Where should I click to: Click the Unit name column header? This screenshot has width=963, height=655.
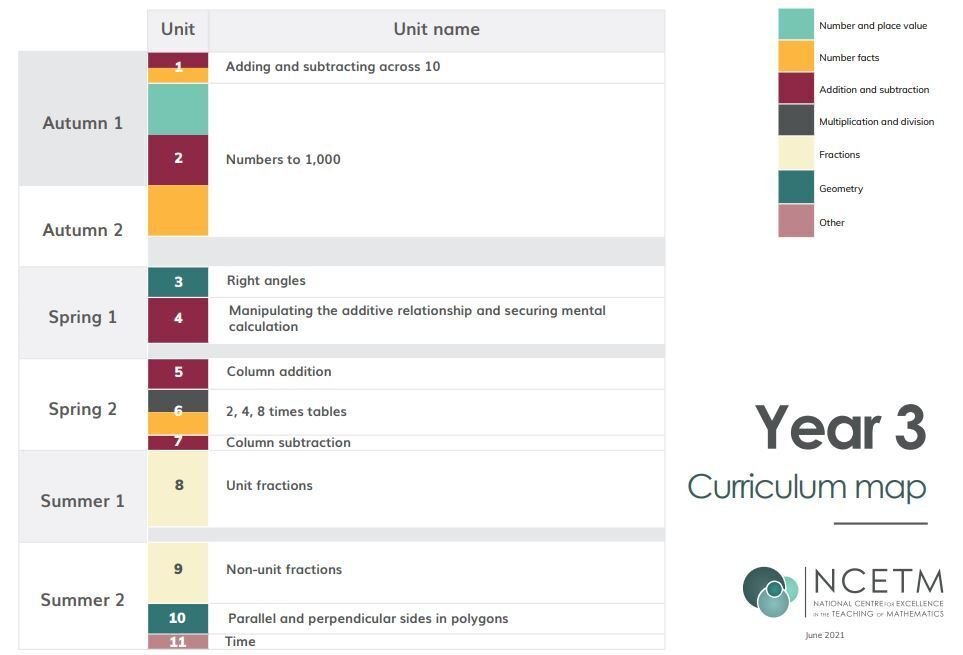[437, 29]
